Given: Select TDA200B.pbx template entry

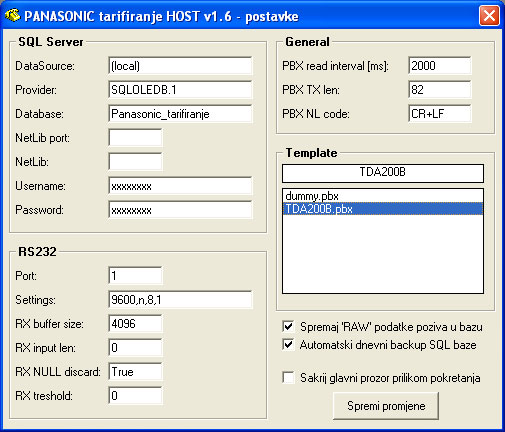Looking at the screenshot, I should point(383,209).
